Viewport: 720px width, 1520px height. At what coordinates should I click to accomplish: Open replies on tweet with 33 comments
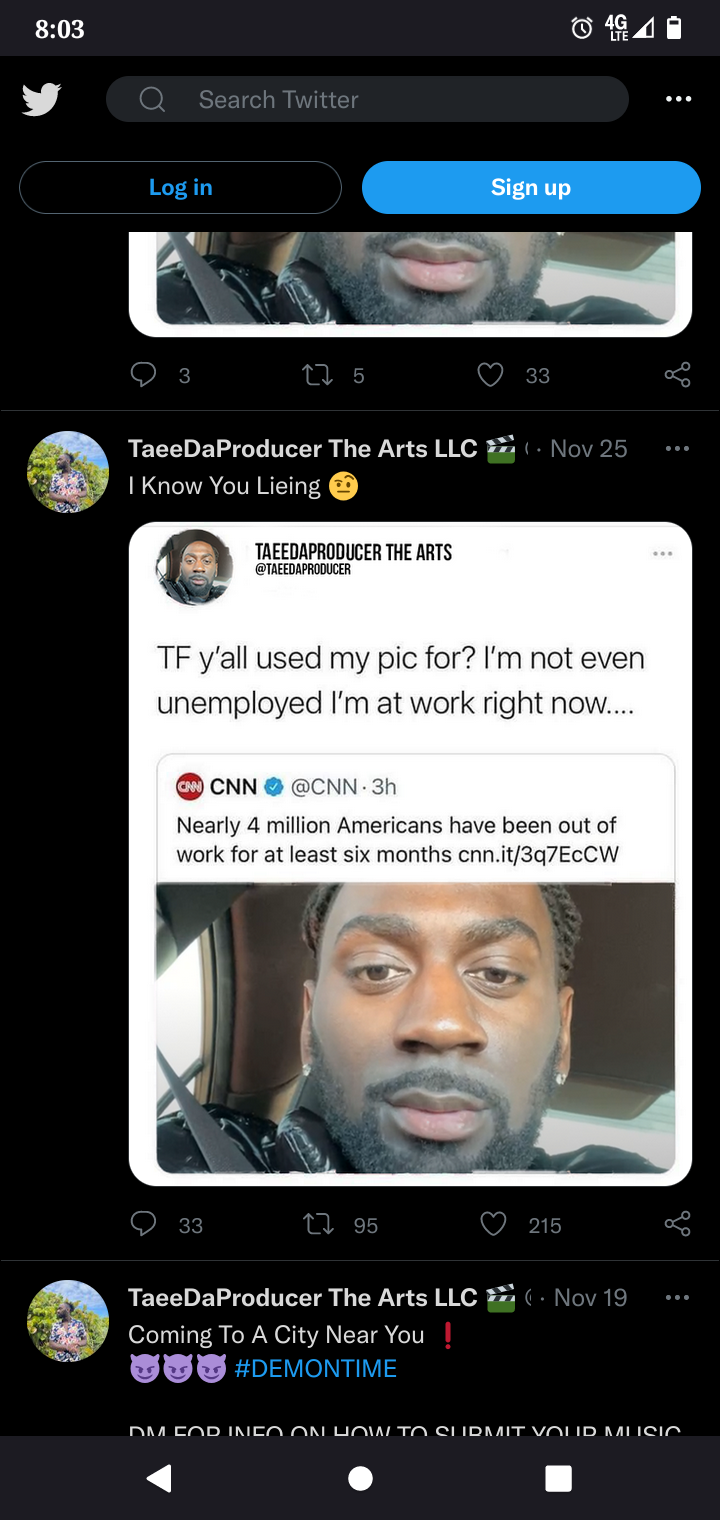(x=144, y=1225)
